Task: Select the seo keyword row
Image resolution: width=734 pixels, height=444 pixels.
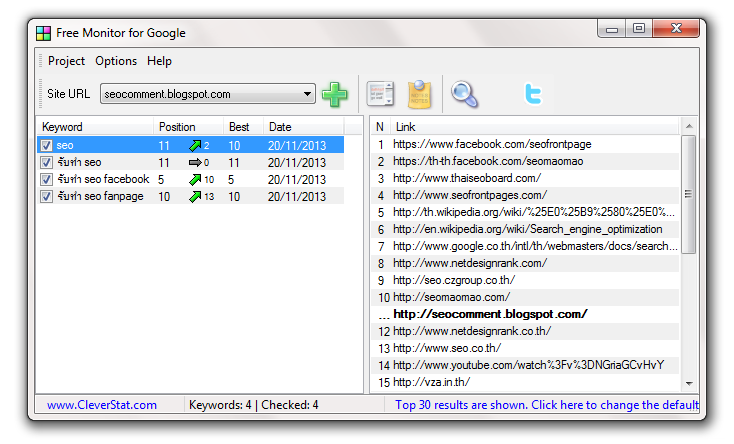Action: click(x=191, y=145)
